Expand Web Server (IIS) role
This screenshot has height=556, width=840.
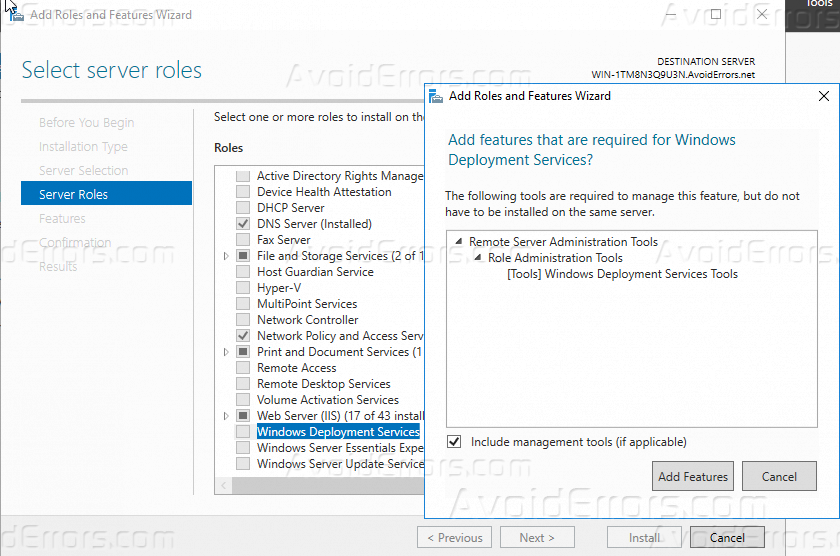(x=227, y=416)
